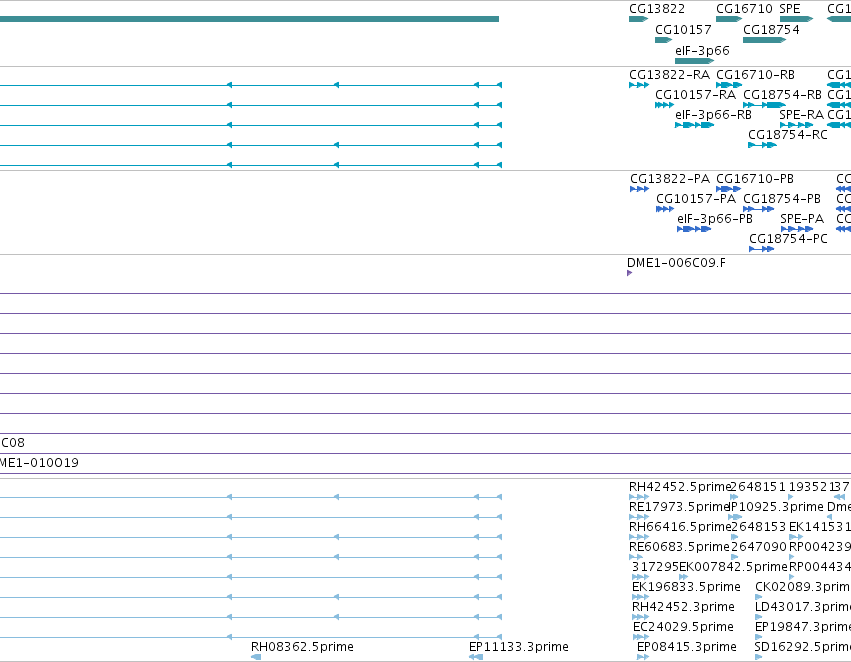The height and width of the screenshot is (662, 851).
Task: Click transcript label CG16710-RB
Action: 755,74
